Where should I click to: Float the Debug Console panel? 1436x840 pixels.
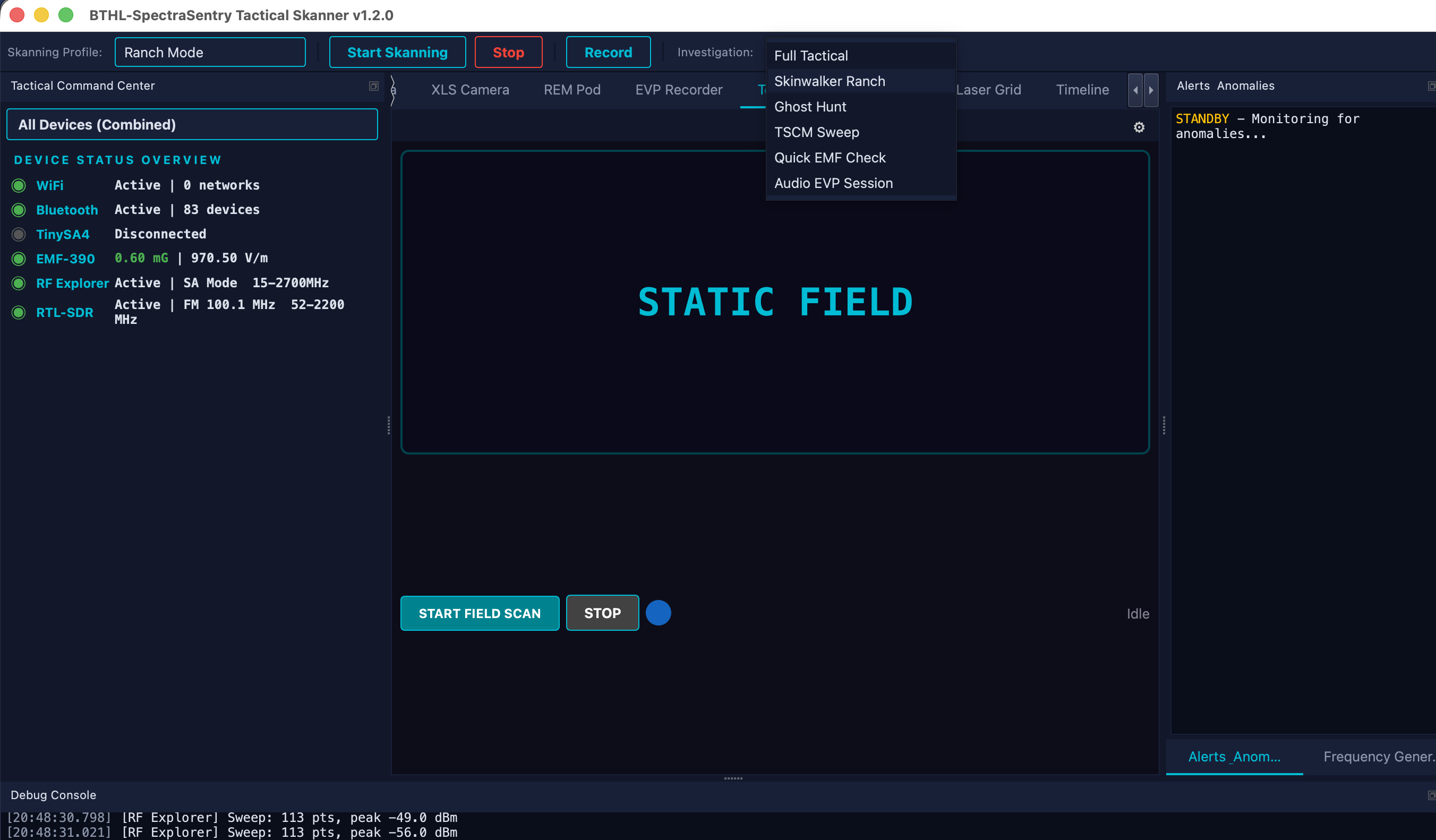click(x=1431, y=795)
